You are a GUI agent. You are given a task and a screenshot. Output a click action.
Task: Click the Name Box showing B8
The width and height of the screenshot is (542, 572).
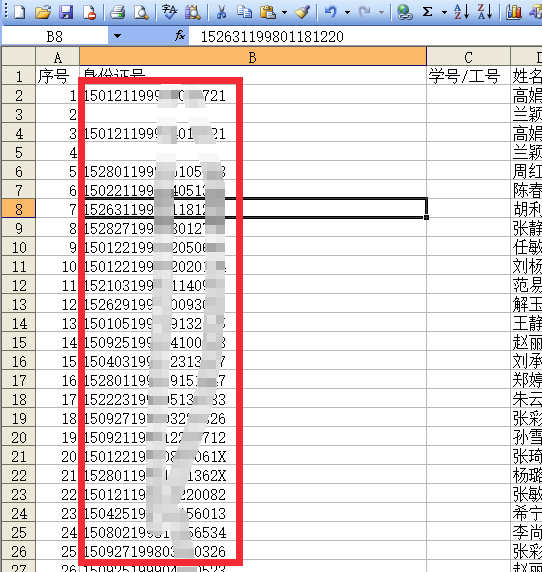coord(55,36)
